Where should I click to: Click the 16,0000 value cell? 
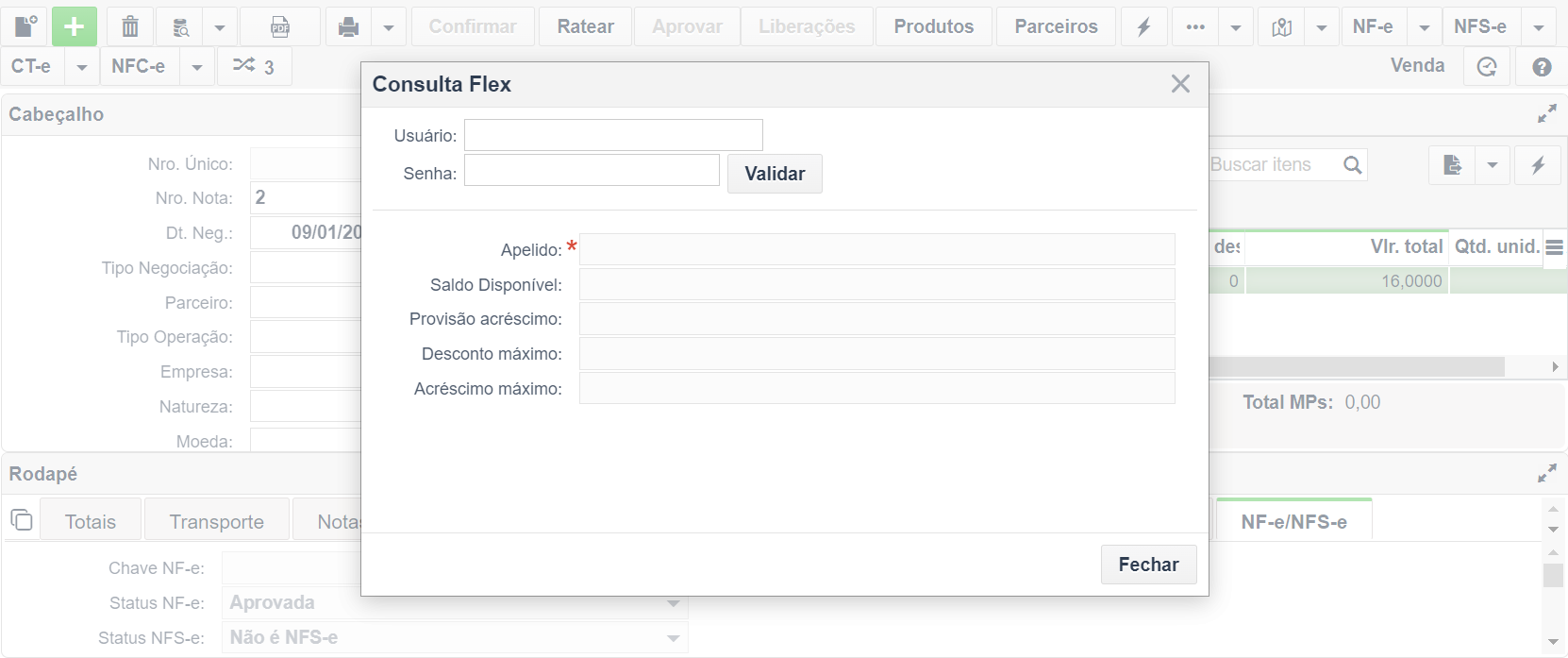[1347, 281]
